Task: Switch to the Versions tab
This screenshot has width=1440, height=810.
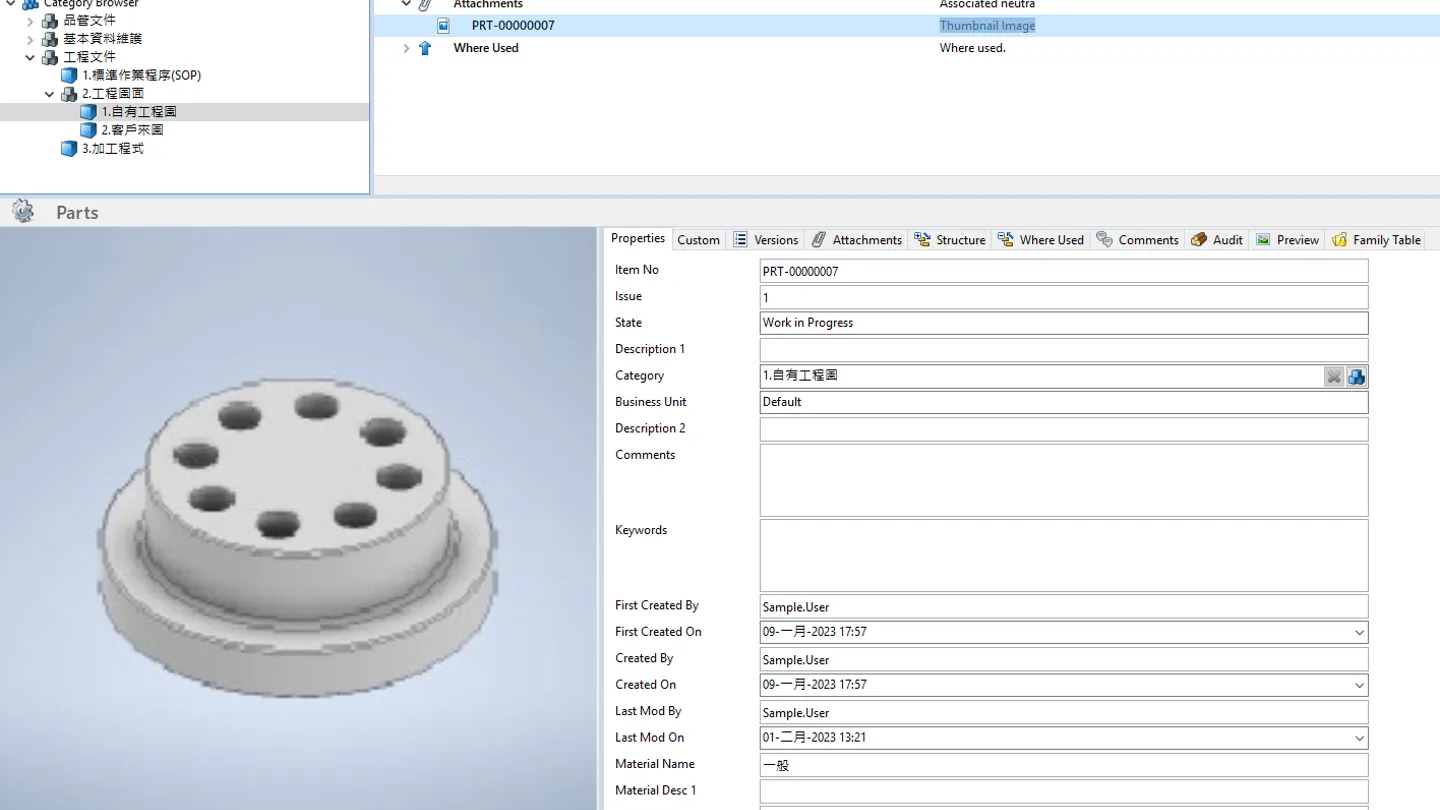Action: click(766, 240)
